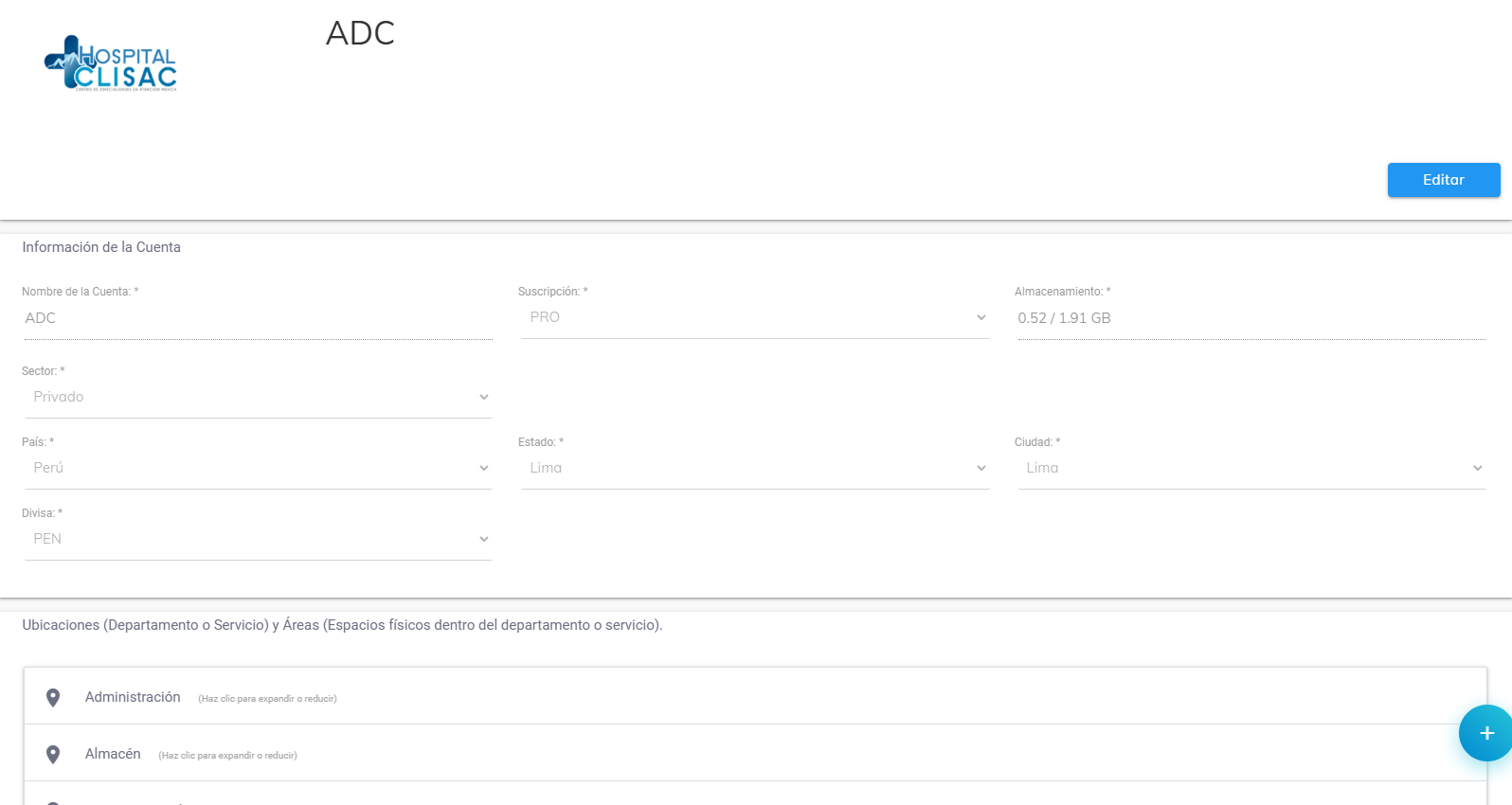1512x805 pixels.
Task: Click the expand hint text next to Administración
Action: pyautogui.click(x=267, y=699)
